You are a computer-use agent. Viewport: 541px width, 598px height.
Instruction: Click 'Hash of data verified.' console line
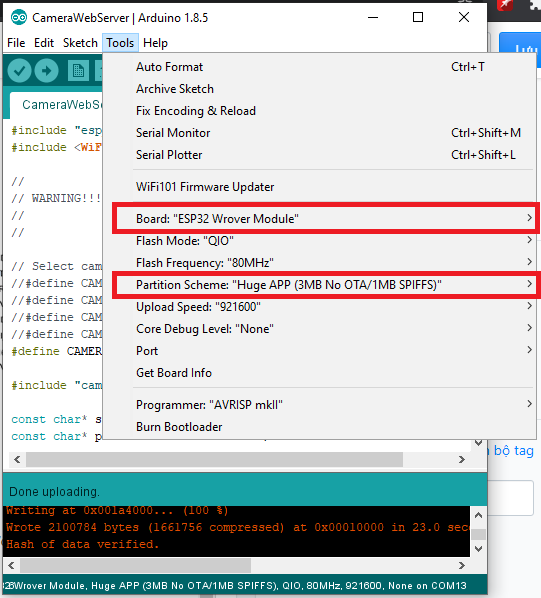[82, 544]
